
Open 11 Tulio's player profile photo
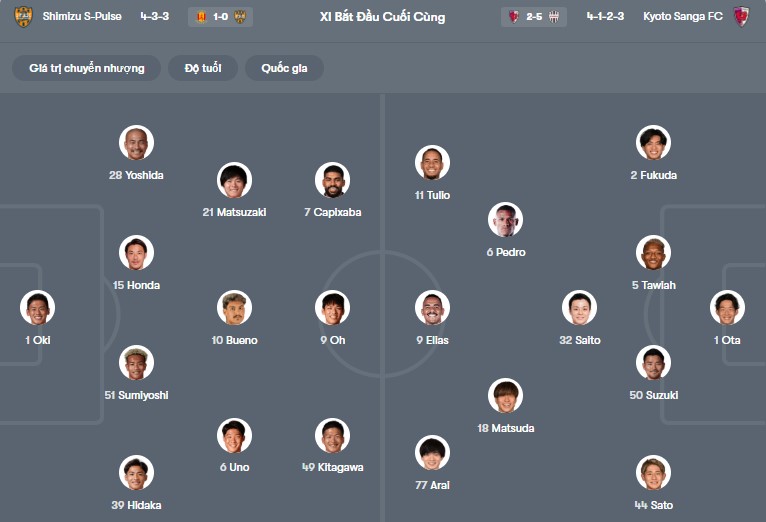[432, 163]
